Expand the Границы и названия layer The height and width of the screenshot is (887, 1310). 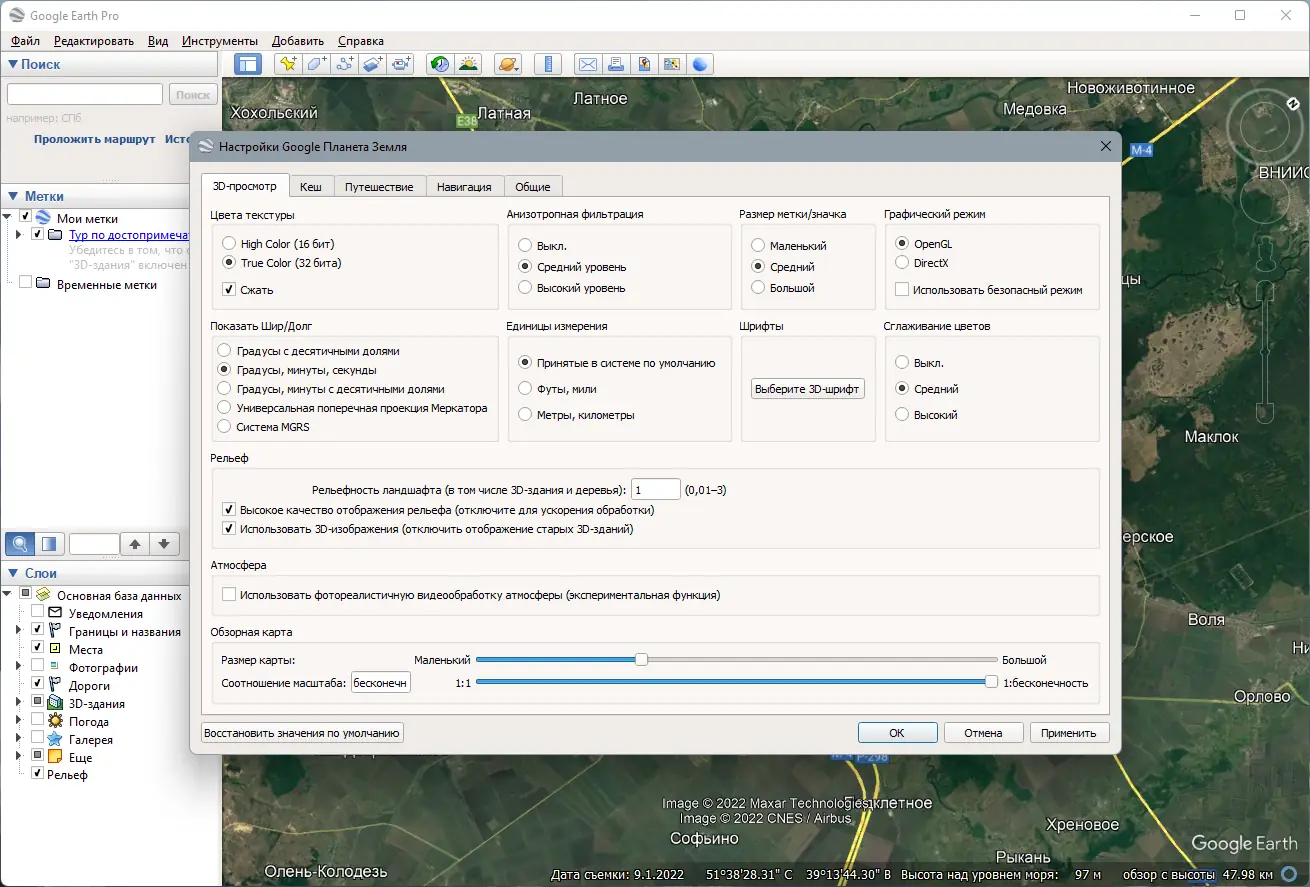pyautogui.click(x=18, y=631)
